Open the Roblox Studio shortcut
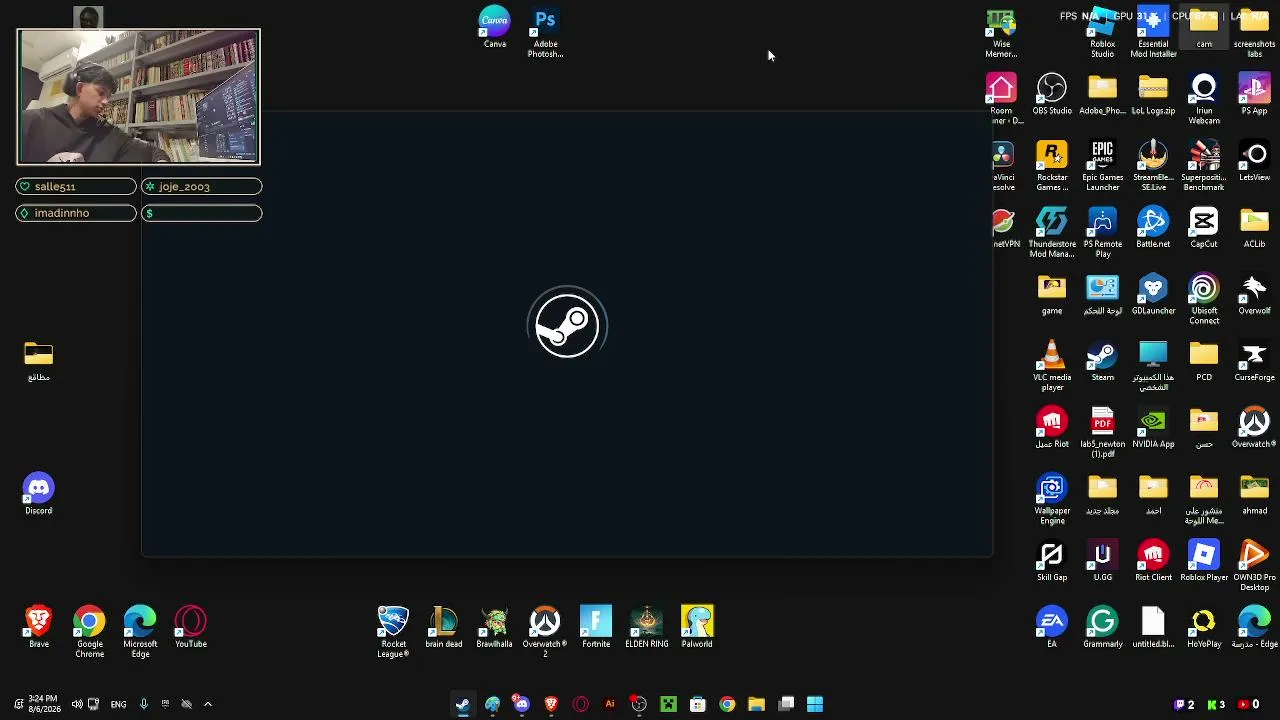This screenshot has width=1280, height=720. (1102, 34)
